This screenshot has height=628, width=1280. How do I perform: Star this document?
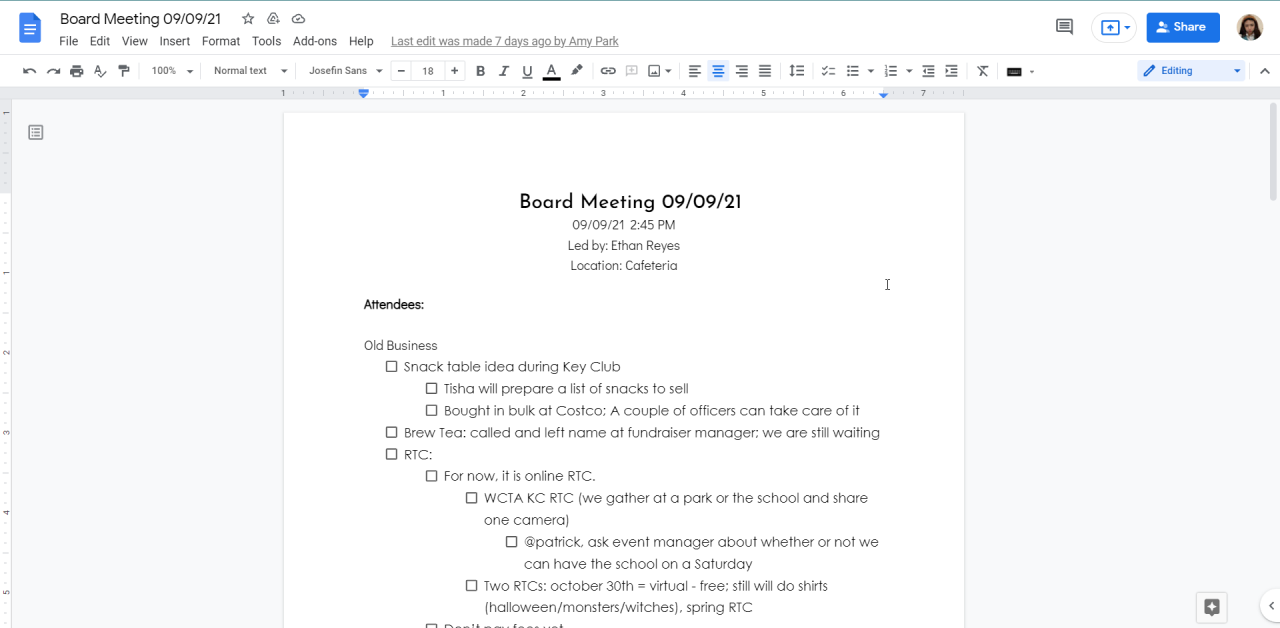pyautogui.click(x=248, y=19)
